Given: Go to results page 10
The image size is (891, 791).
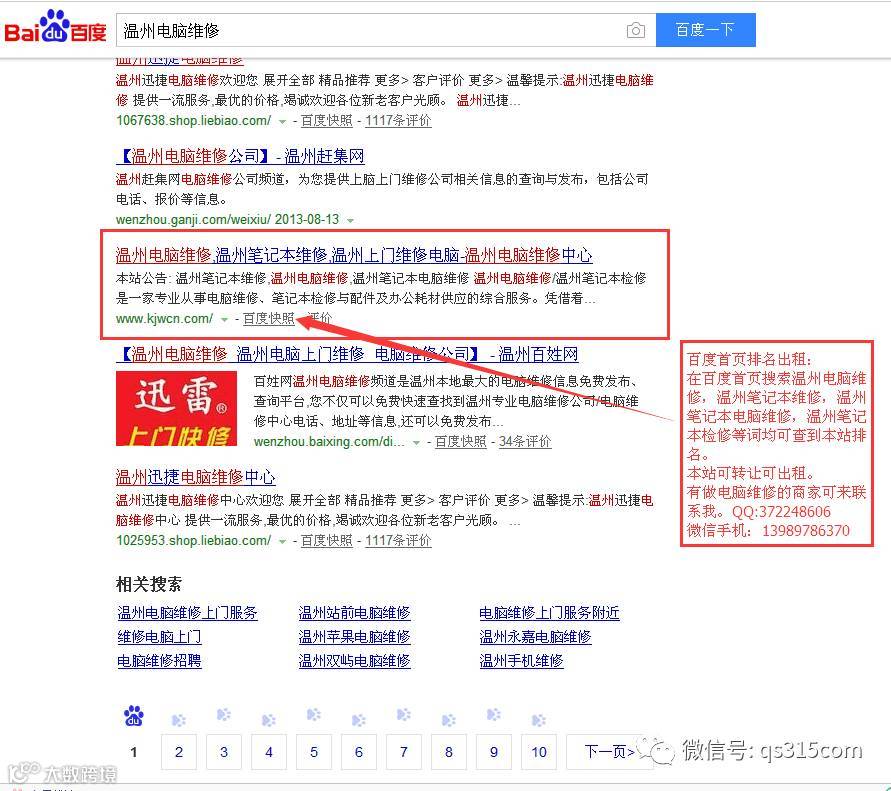Looking at the screenshot, I should point(539,752).
